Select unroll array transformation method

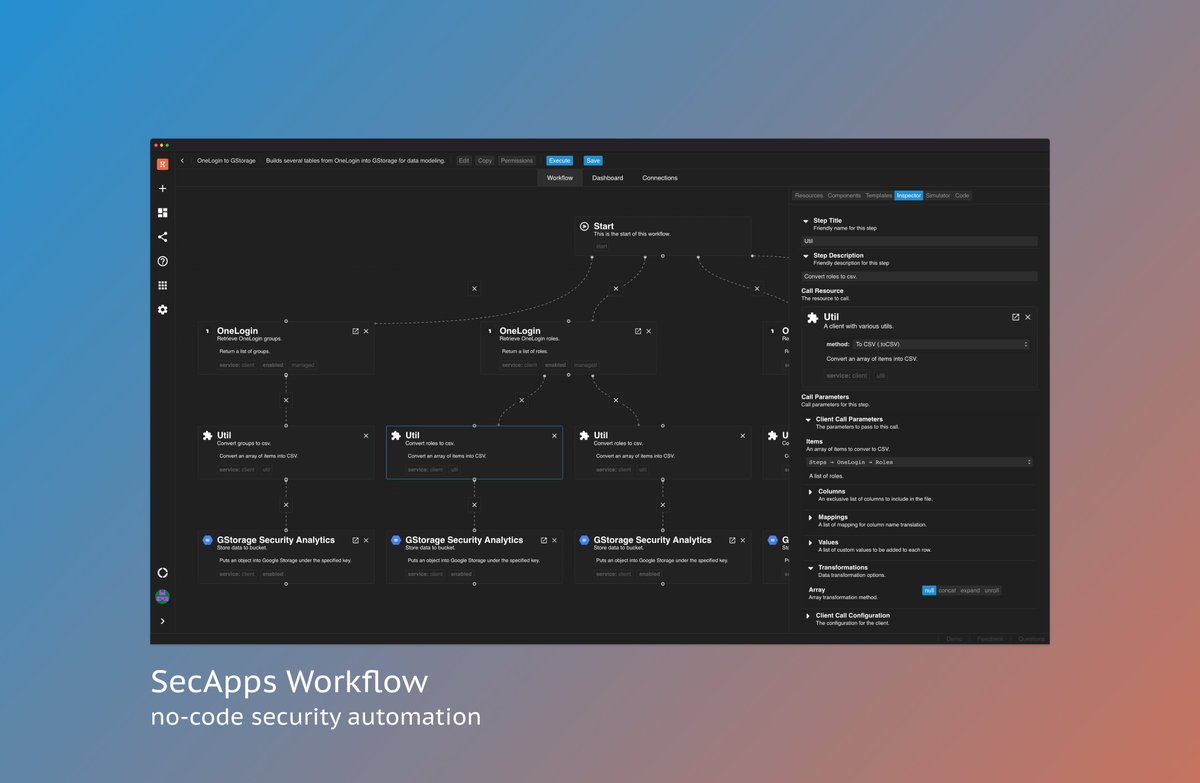click(992, 591)
